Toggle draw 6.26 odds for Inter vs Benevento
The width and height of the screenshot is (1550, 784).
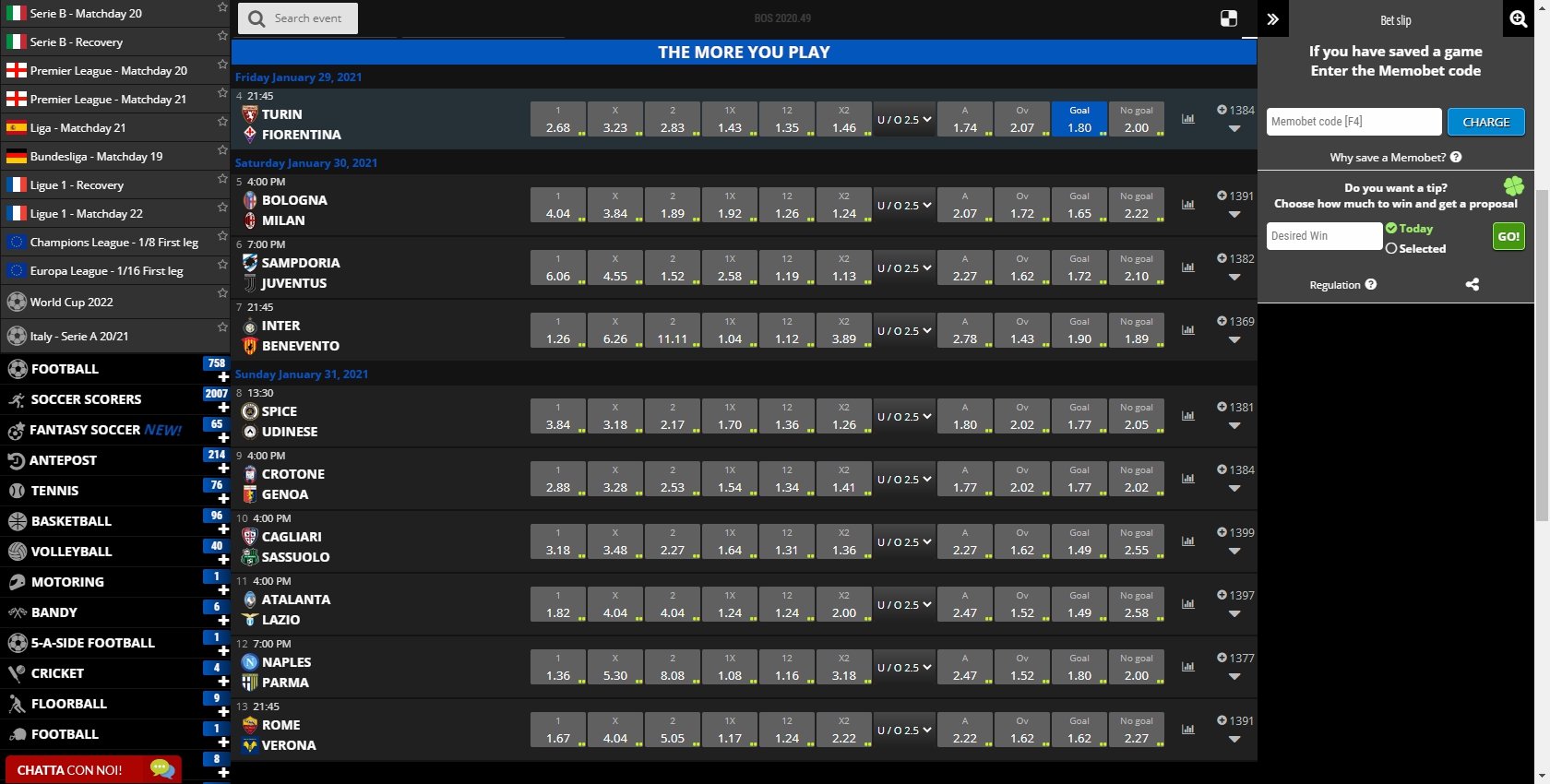pos(615,330)
